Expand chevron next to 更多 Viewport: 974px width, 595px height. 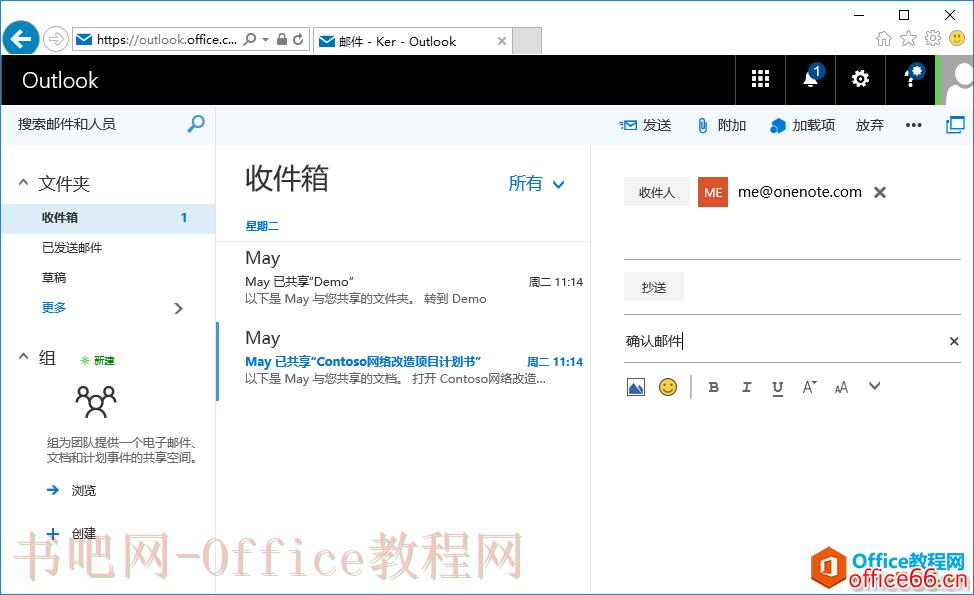click(178, 308)
